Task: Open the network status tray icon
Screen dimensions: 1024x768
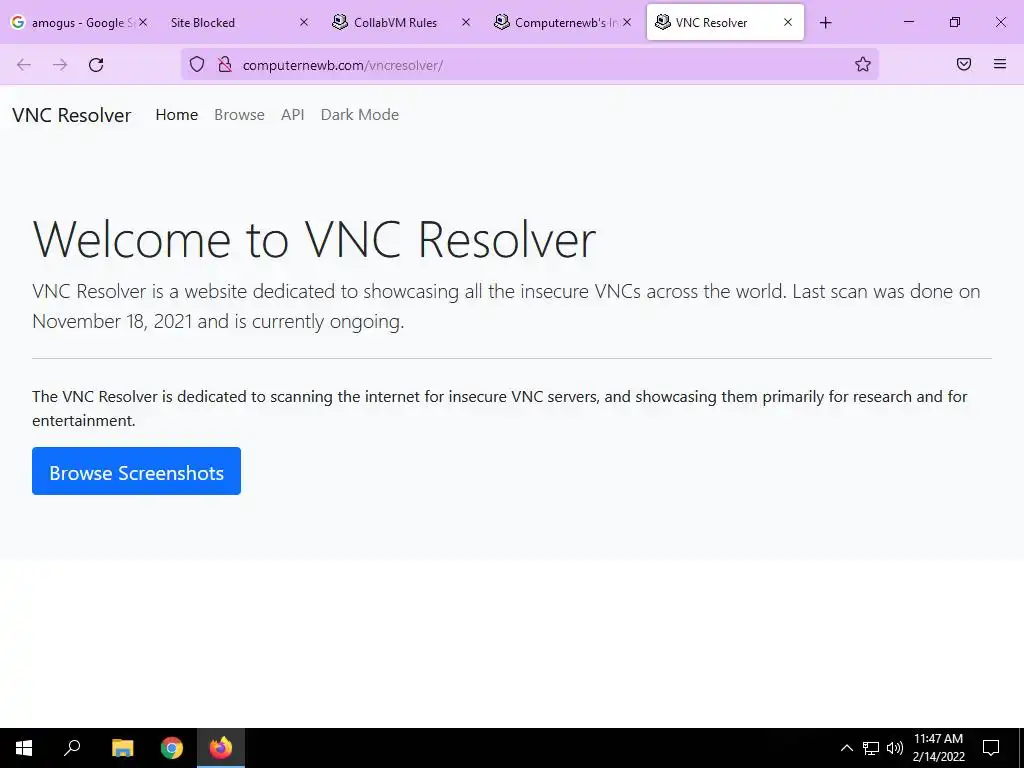Action: point(871,748)
